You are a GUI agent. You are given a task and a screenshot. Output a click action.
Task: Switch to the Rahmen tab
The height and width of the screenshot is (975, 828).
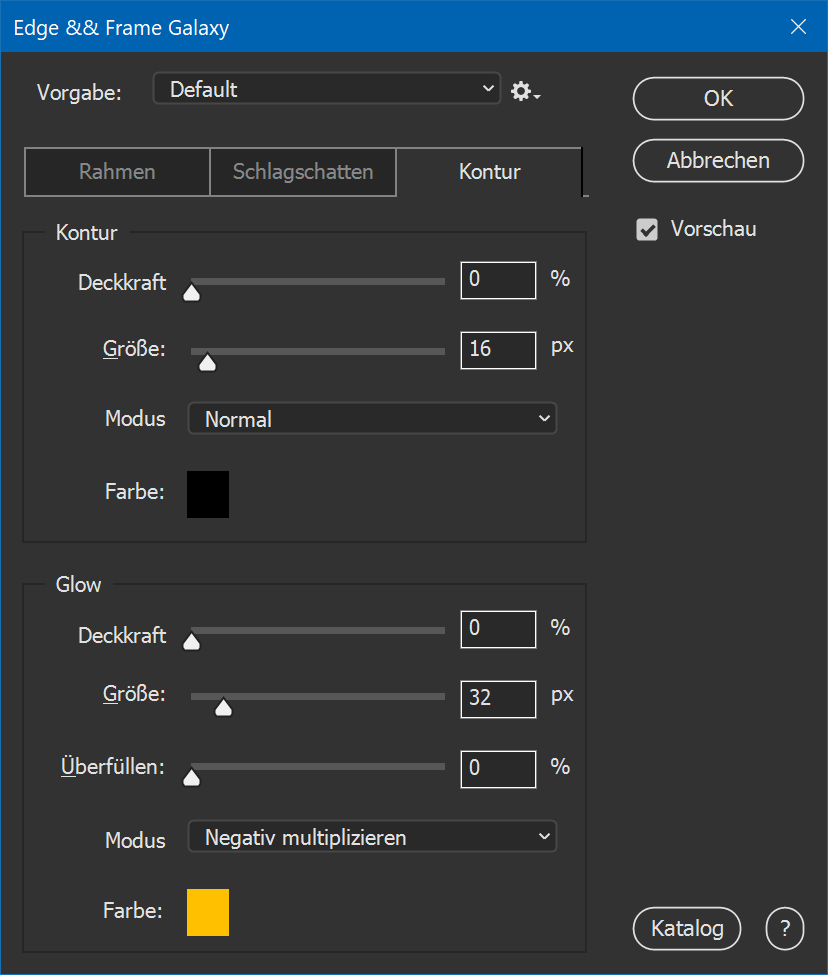pos(117,172)
